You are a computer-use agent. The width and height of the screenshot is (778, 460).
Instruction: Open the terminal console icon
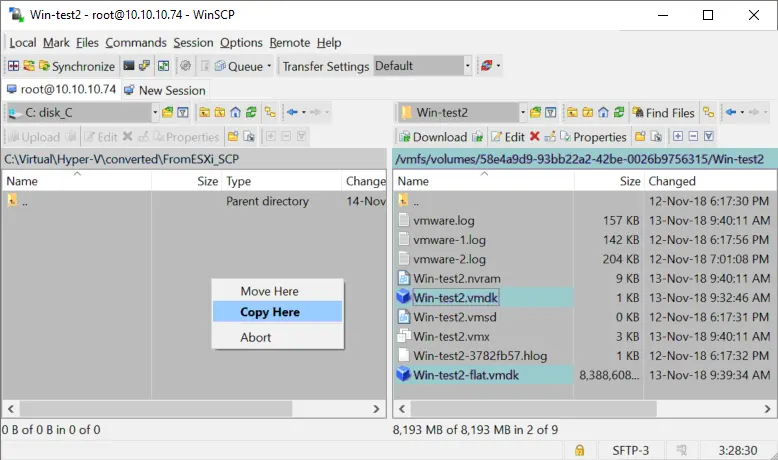click(129, 66)
